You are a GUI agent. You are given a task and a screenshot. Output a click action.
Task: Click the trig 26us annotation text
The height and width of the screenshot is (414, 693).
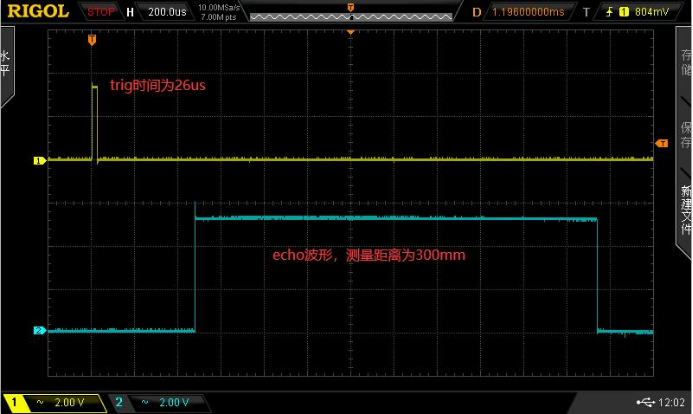(x=158, y=85)
